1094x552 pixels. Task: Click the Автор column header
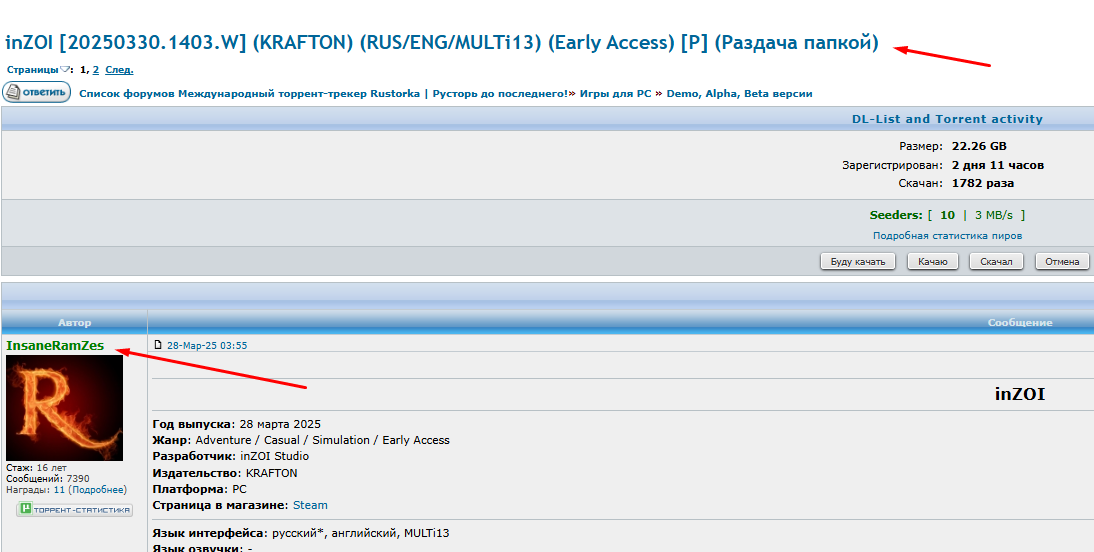(x=75, y=322)
